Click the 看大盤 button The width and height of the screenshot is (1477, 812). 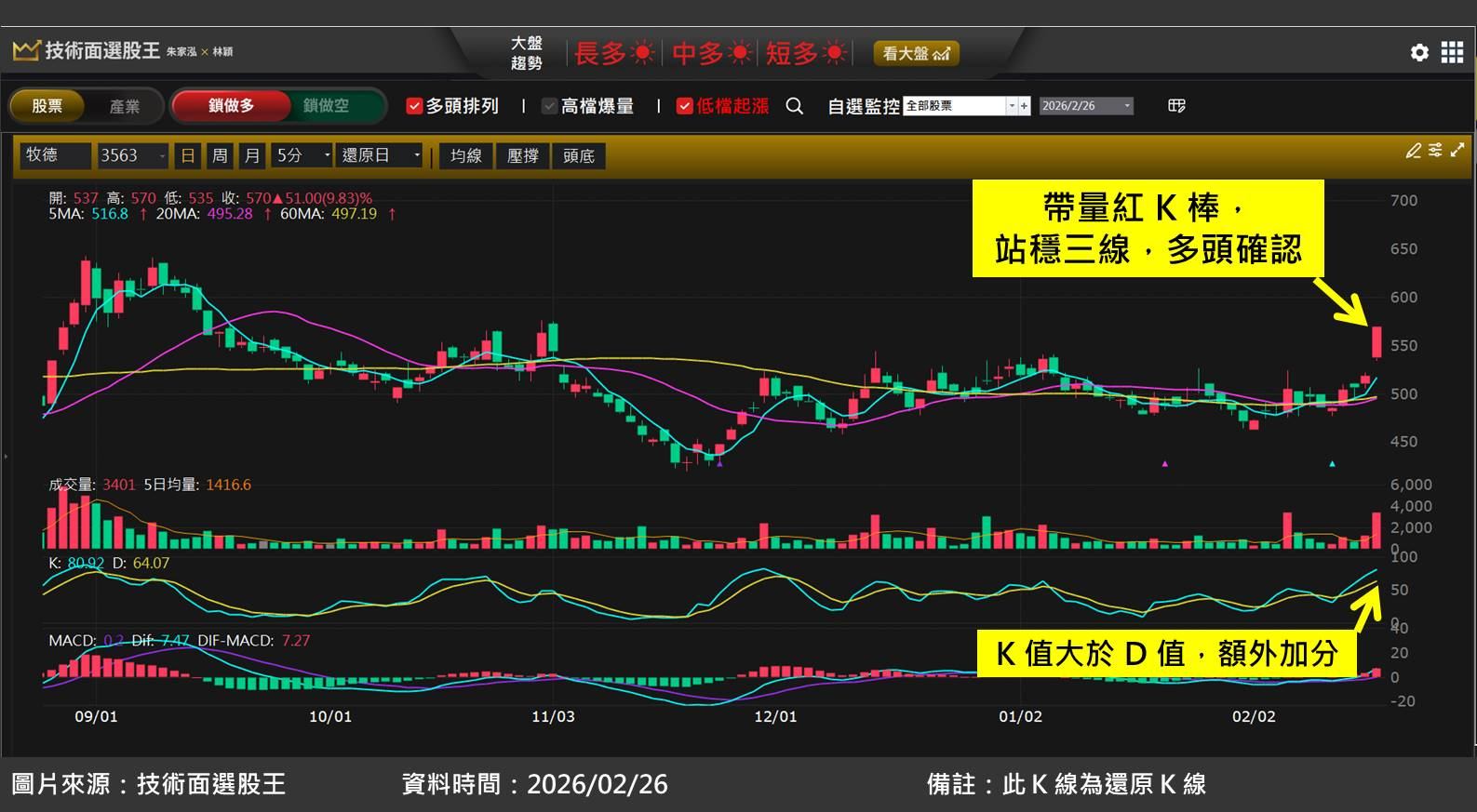pos(916,54)
